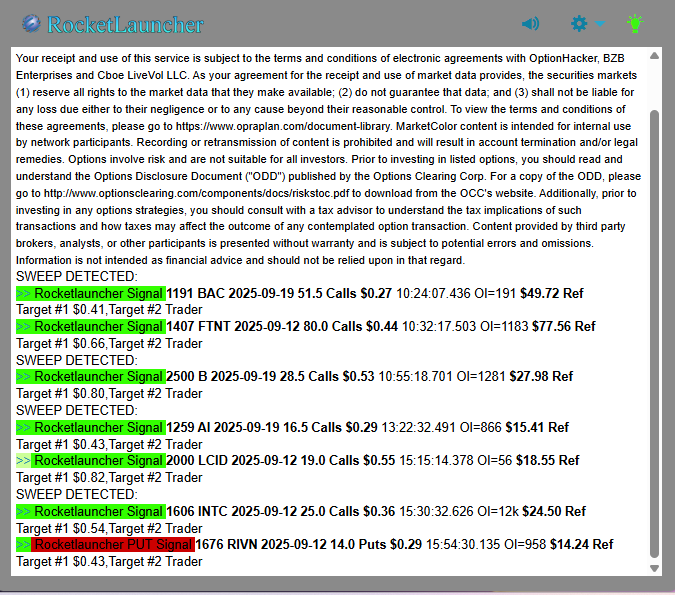Click the RocketLauncher logo icon
The image size is (675, 595).
tap(32, 24)
